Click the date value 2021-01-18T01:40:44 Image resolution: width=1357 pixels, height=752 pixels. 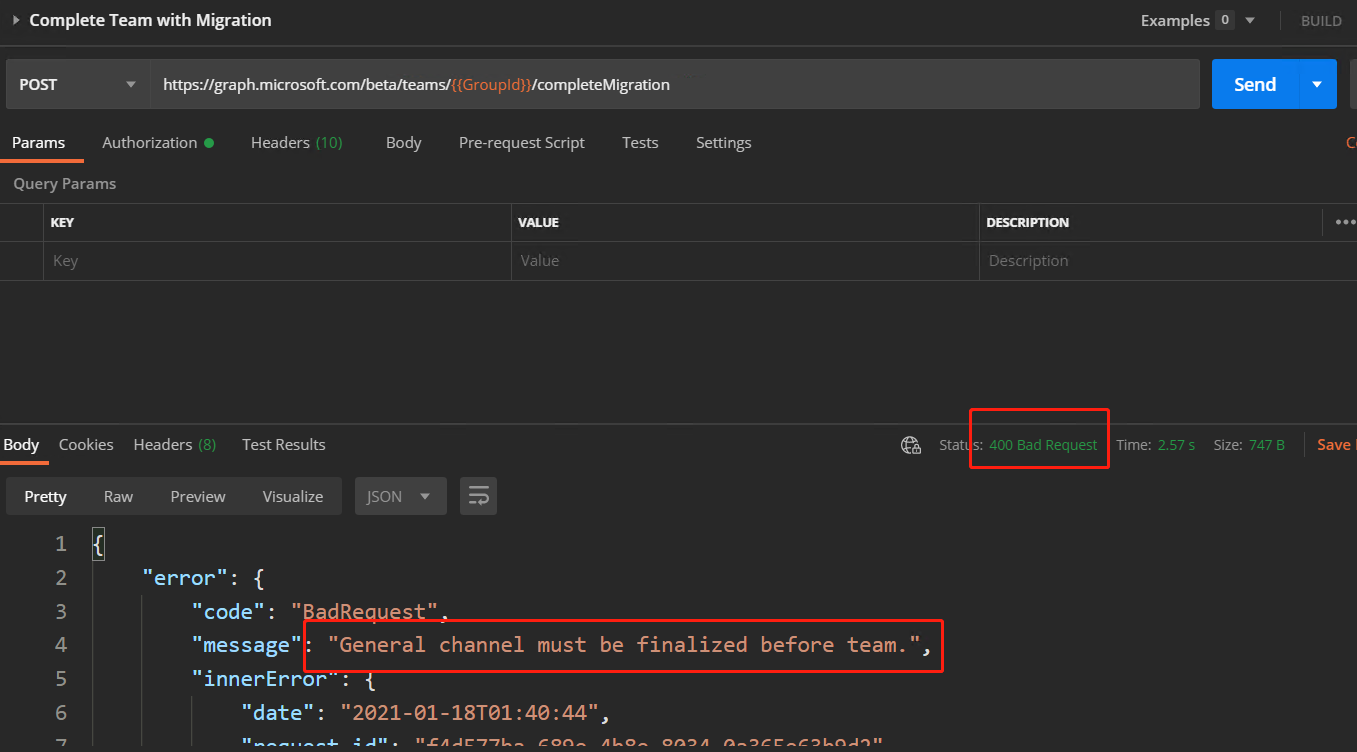click(x=469, y=713)
